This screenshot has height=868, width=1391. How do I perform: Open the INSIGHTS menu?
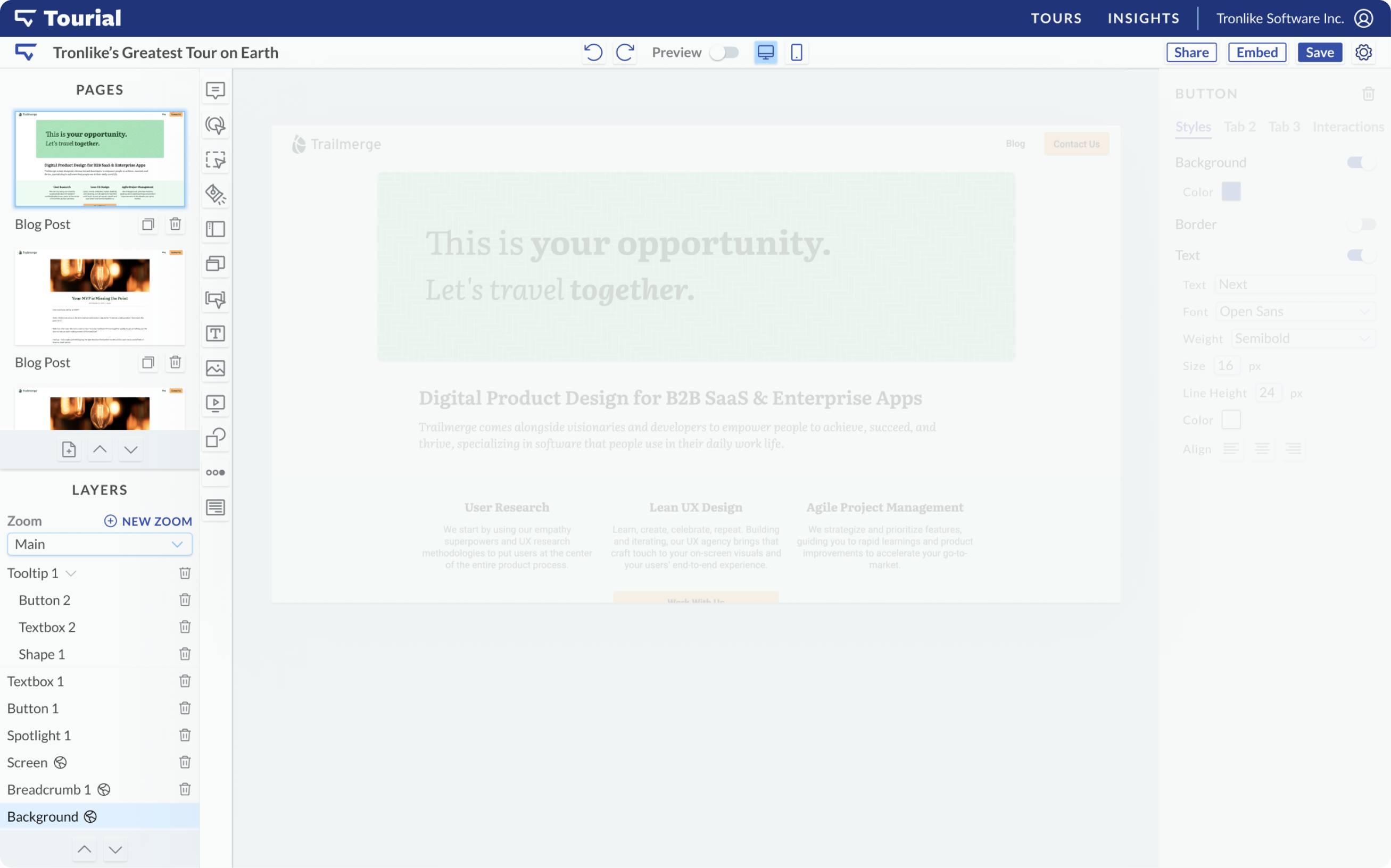click(x=1143, y=19)
